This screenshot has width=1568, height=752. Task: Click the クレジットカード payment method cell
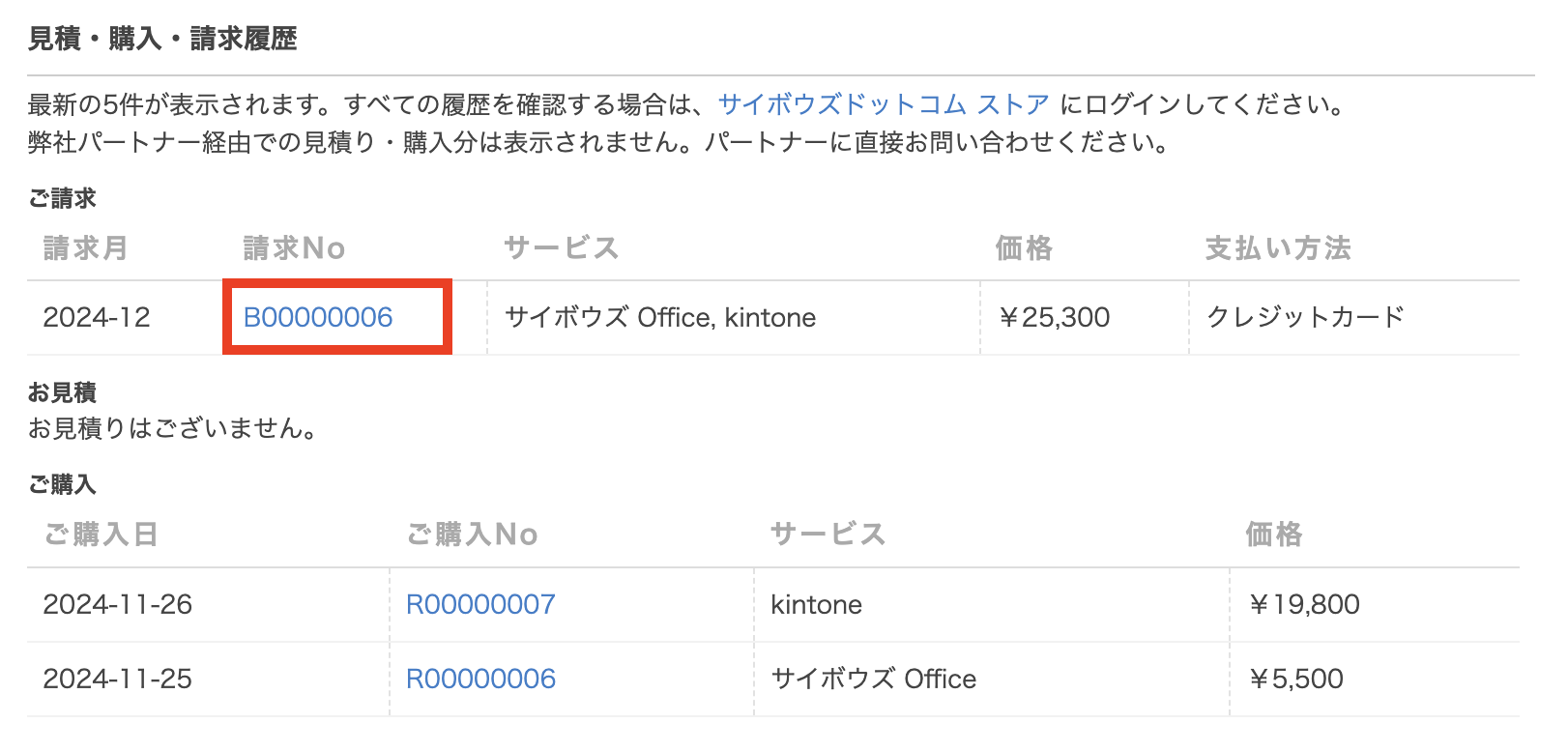1305,317
